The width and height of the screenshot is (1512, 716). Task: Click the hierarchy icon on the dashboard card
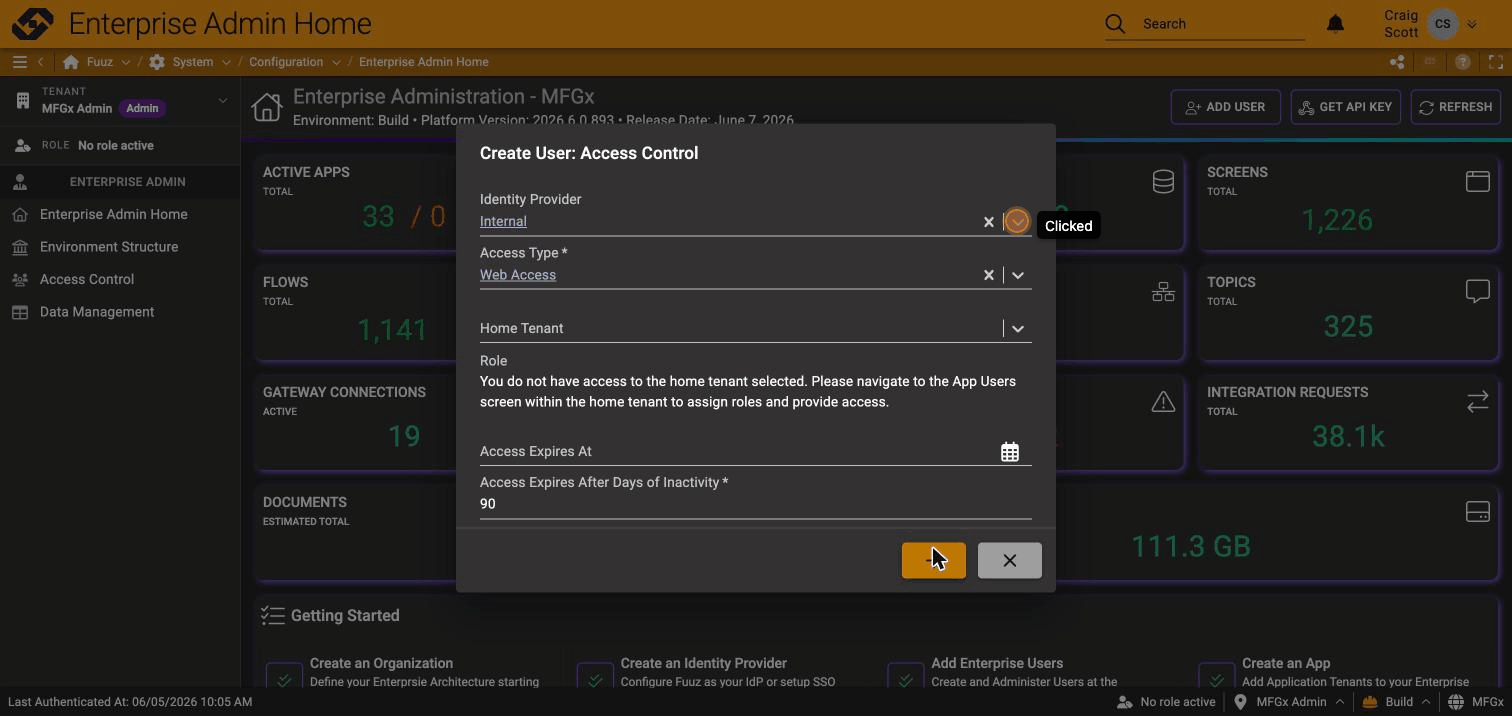click(1163, 292)
